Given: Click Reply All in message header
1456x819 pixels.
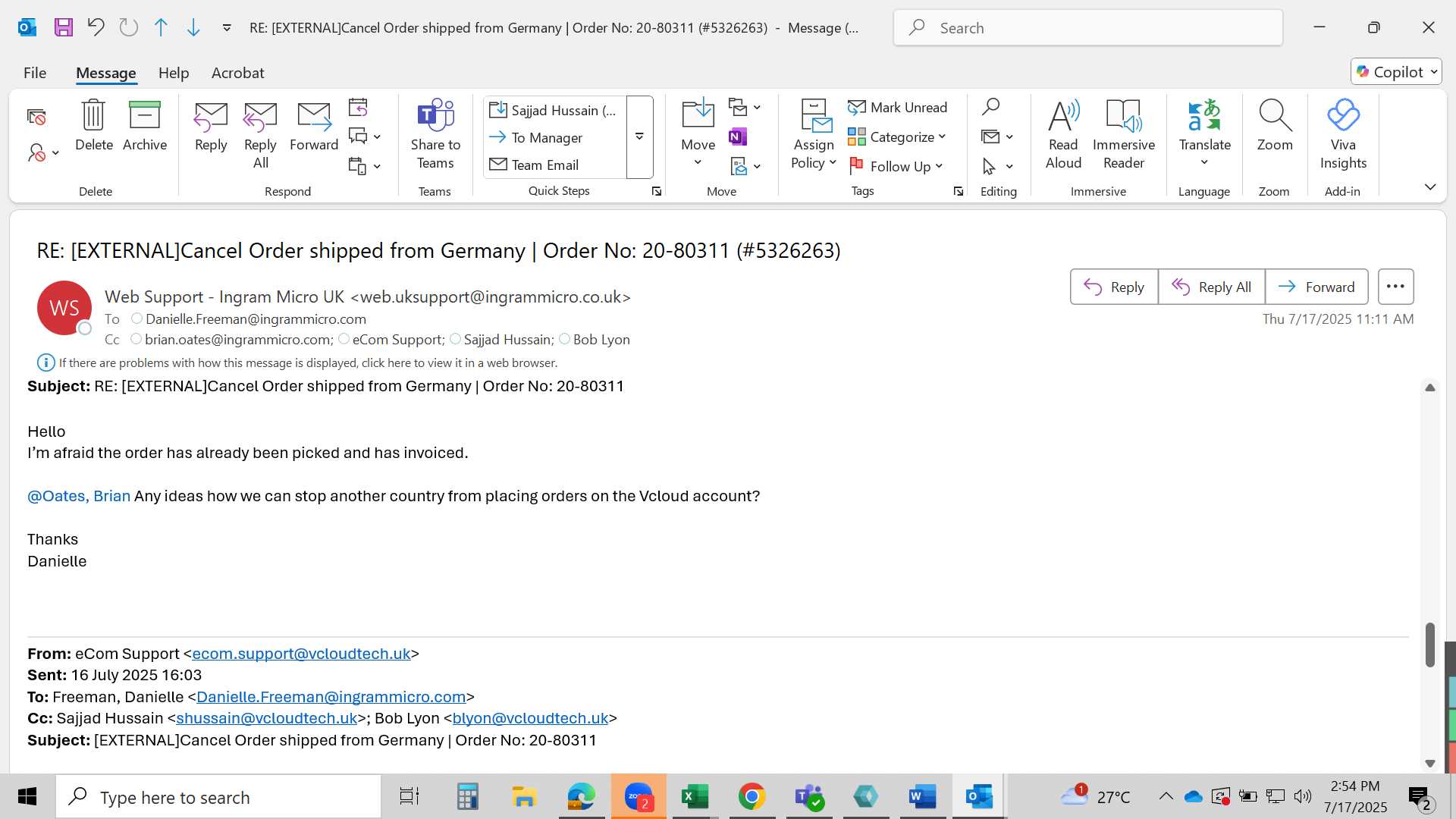Looking at the screenshot, I should [x=1212, y=287].
